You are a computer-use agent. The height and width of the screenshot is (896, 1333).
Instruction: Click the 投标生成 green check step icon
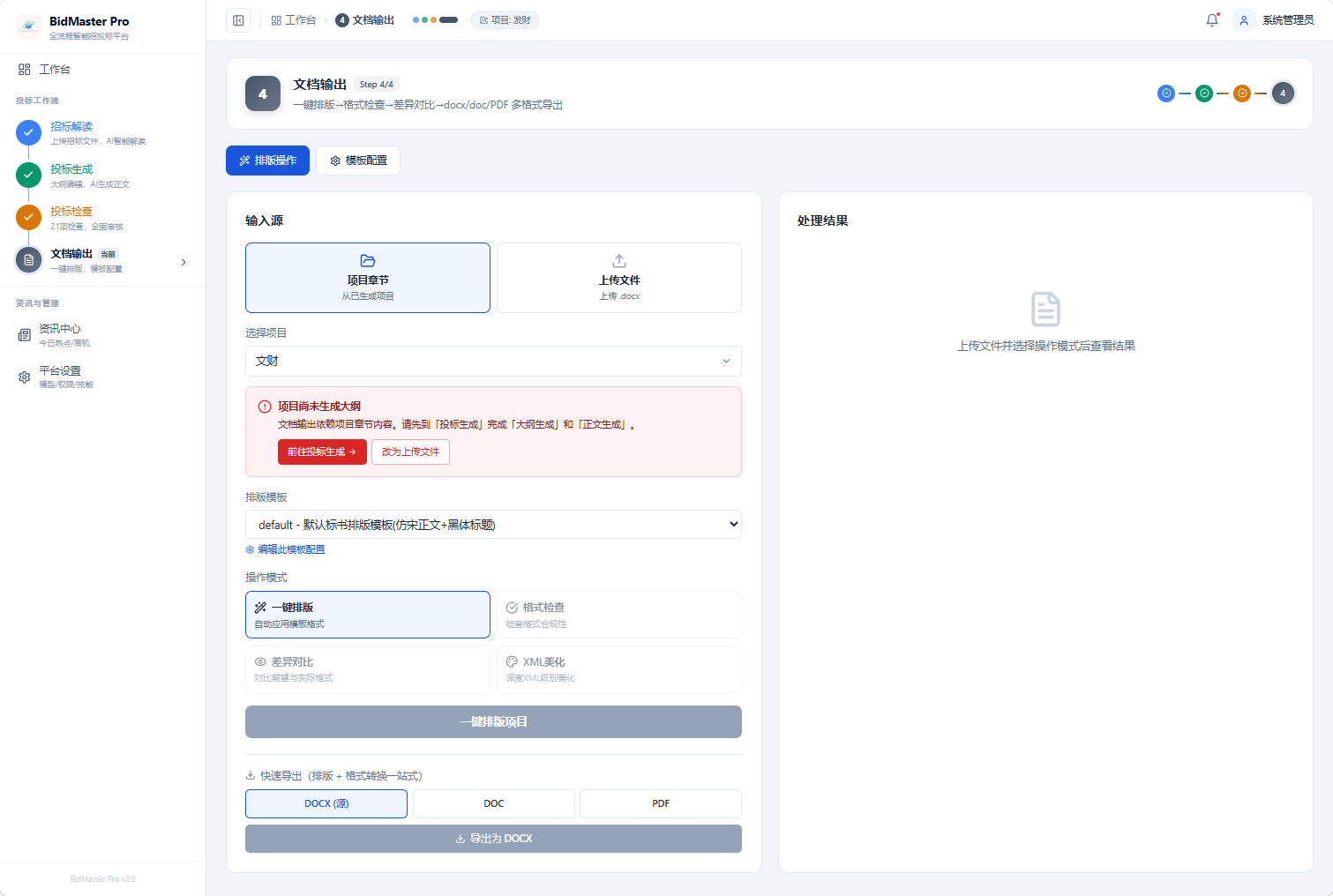(x=29, y=175)
